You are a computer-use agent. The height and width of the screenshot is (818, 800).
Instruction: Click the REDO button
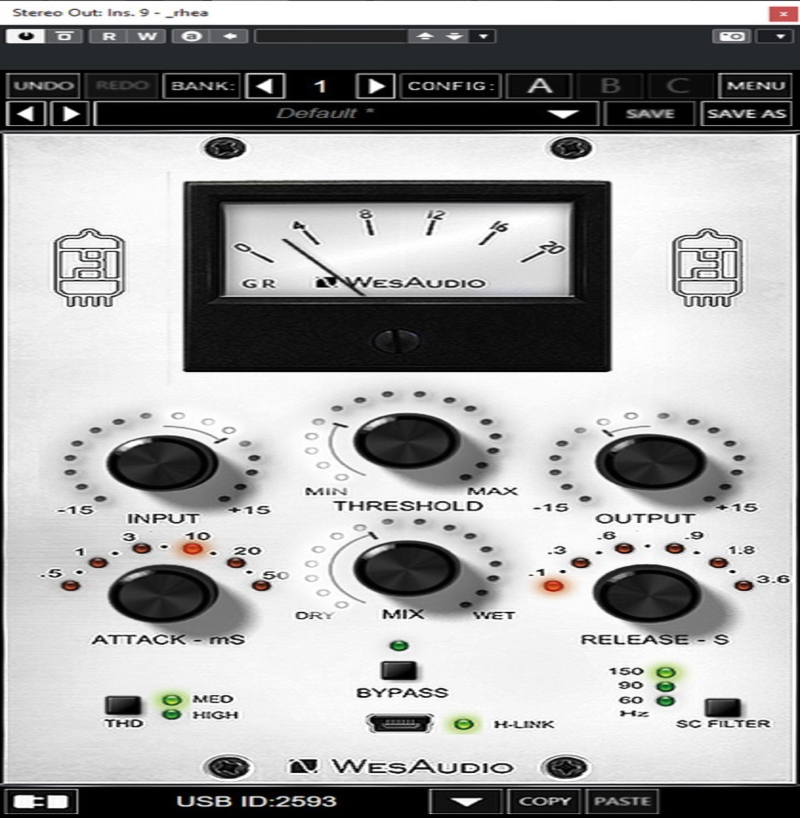point(122,86)
